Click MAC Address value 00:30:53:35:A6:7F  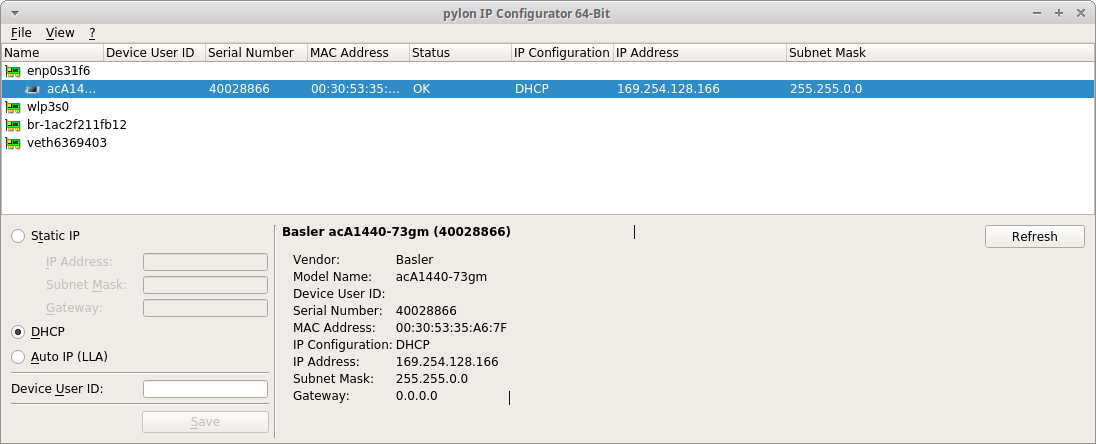coord(452,328)
